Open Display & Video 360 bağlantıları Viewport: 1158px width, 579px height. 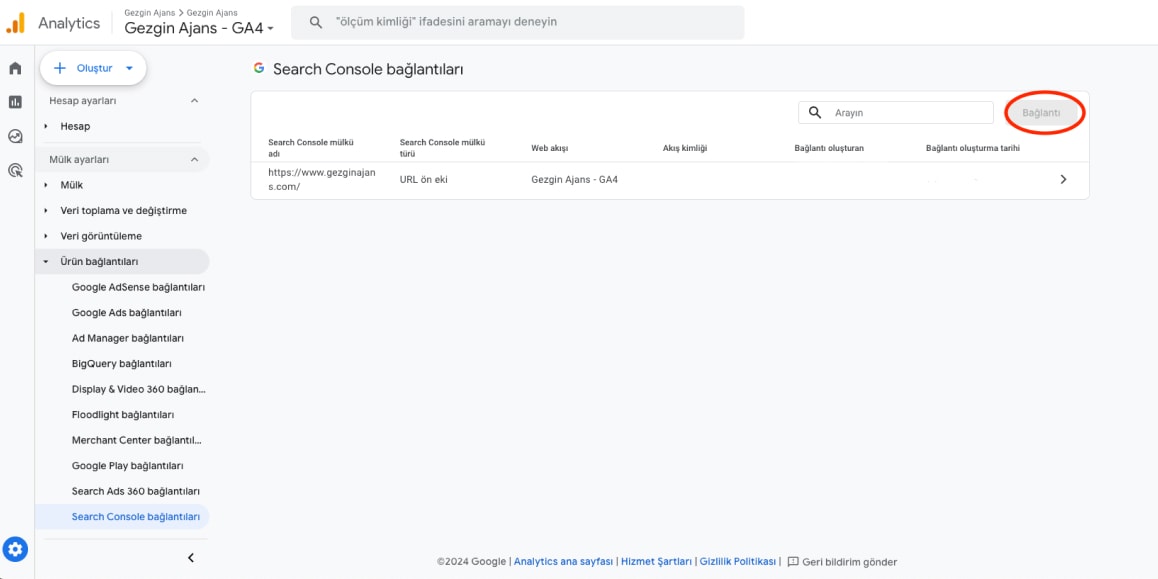tap(138, 389)
